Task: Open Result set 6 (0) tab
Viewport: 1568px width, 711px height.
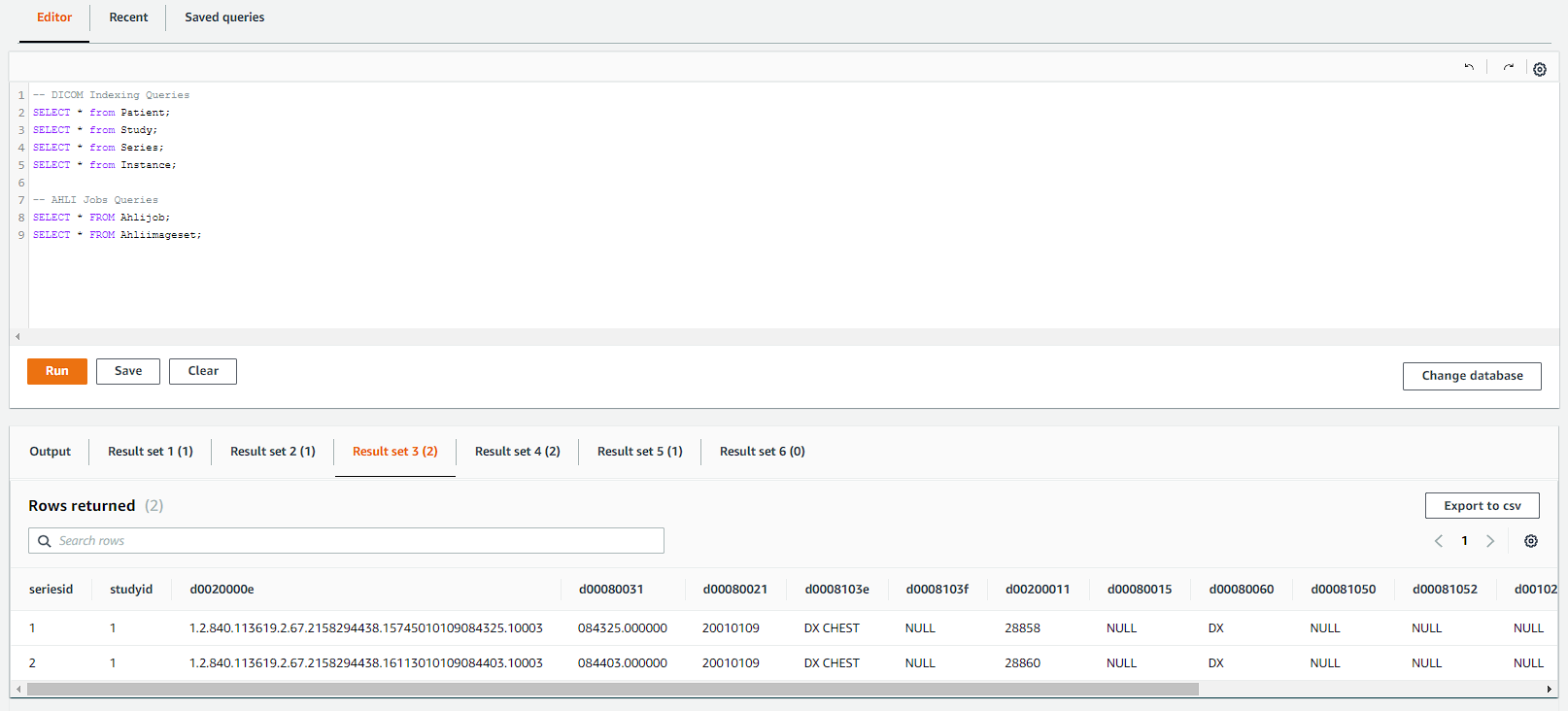Action: (763, 452)
